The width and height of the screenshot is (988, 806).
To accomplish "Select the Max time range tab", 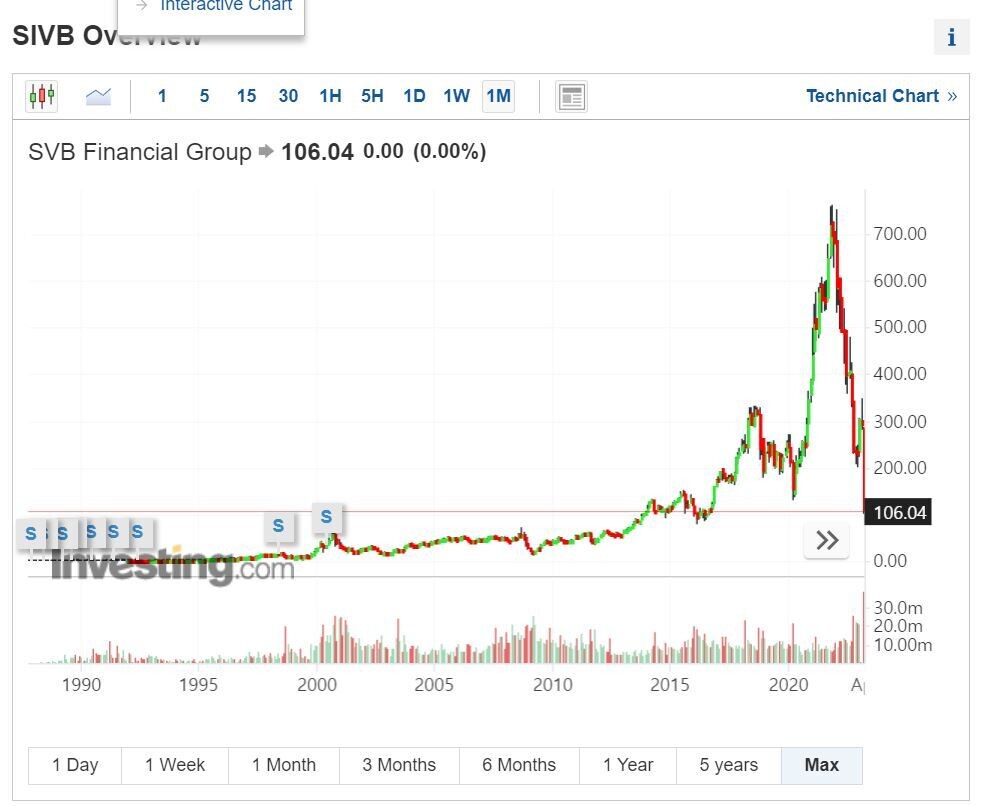I will tap(821, 765).
